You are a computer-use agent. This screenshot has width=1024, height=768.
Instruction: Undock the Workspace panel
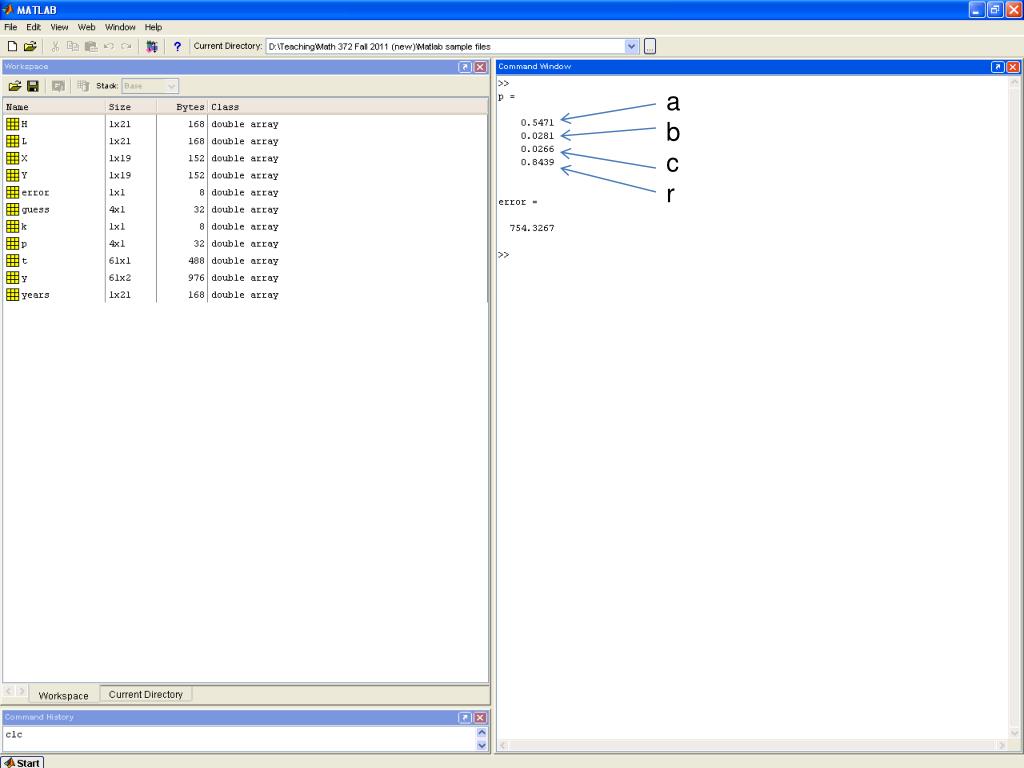(x=465, y=67)
